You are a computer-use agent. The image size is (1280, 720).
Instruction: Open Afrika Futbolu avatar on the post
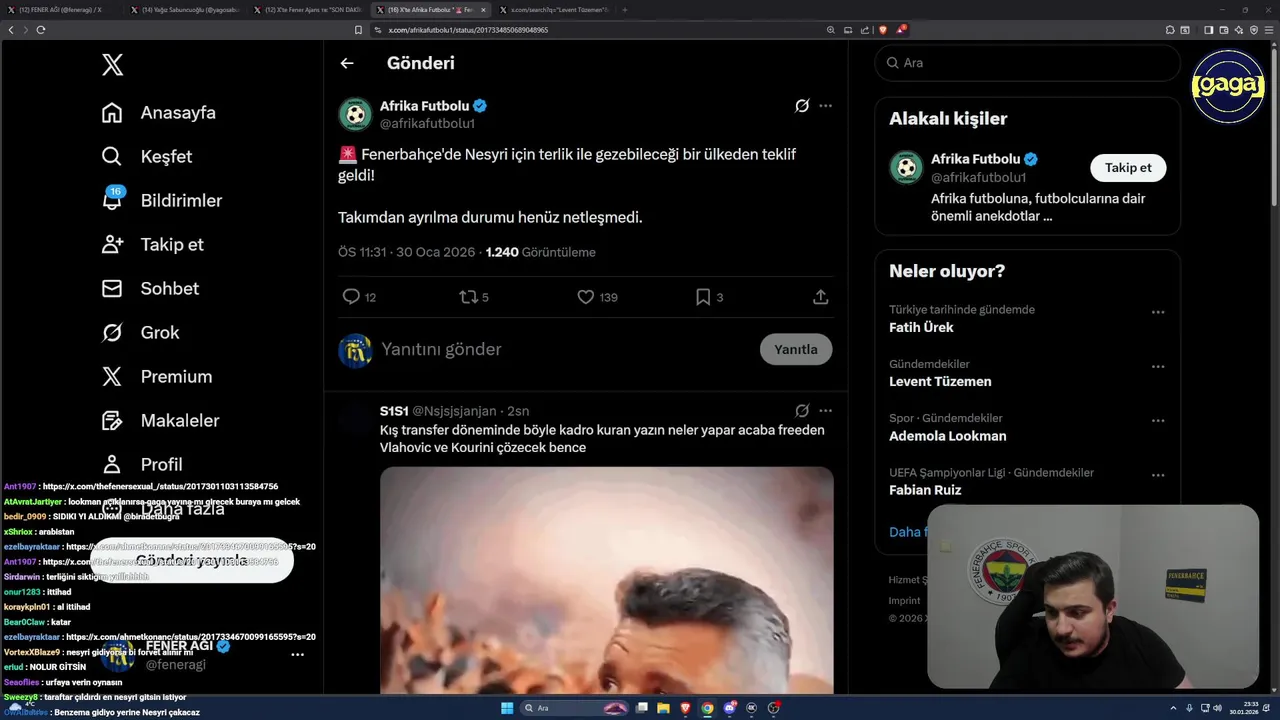click(x=355, y=114)
